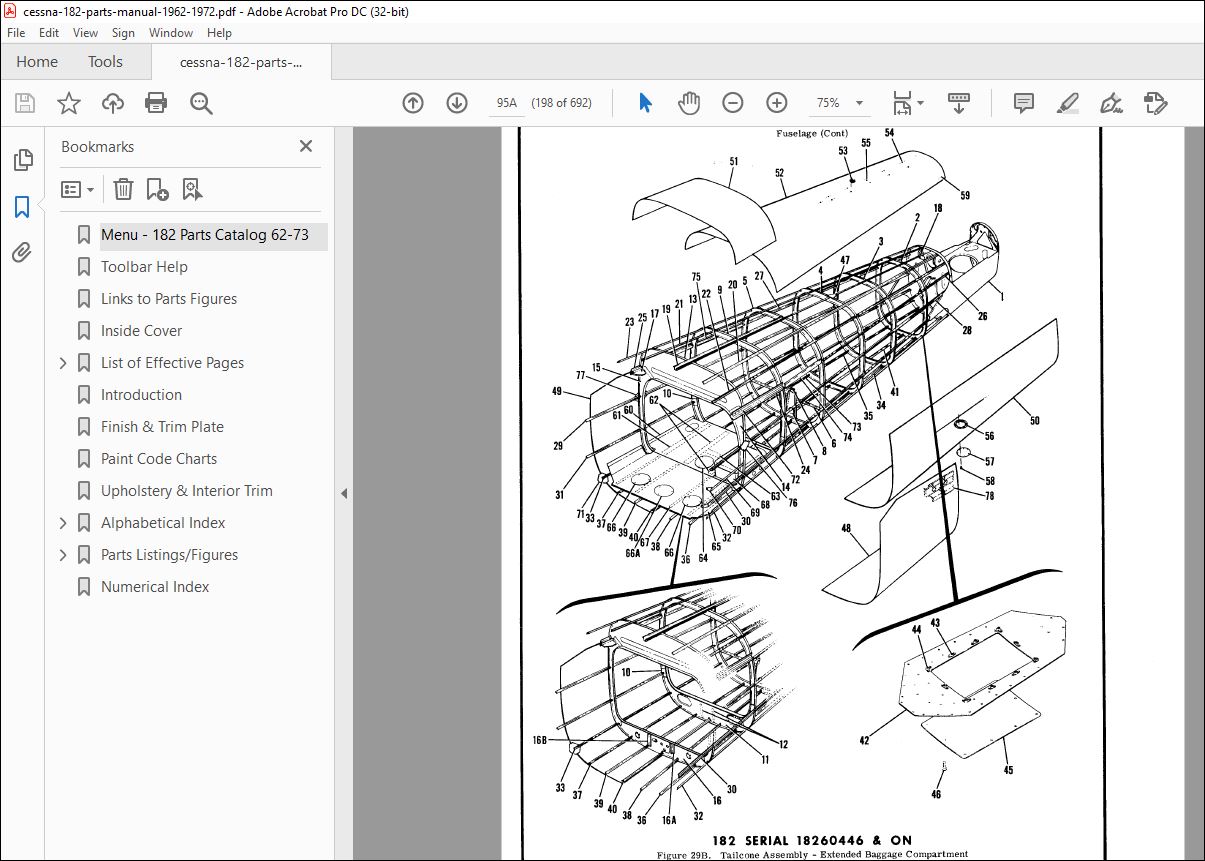Collapse the navigation pane arrow
Image resolution: width=1205 pixels, height=861 pixels.
(343, 493)
